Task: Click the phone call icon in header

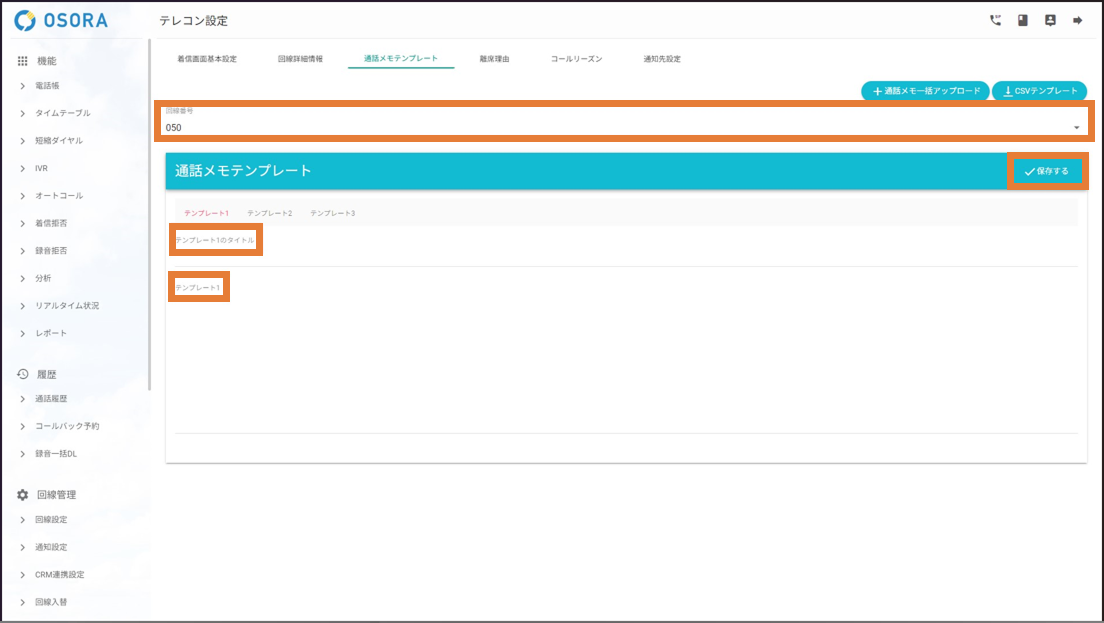Action: (x=995, y=20)
